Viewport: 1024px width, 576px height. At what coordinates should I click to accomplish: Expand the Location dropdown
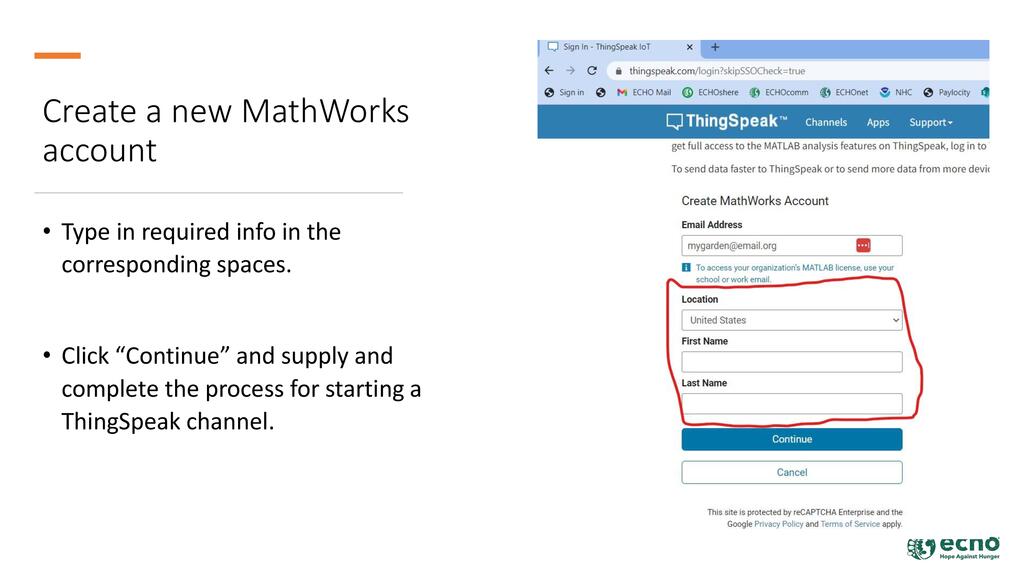point(791,321)
